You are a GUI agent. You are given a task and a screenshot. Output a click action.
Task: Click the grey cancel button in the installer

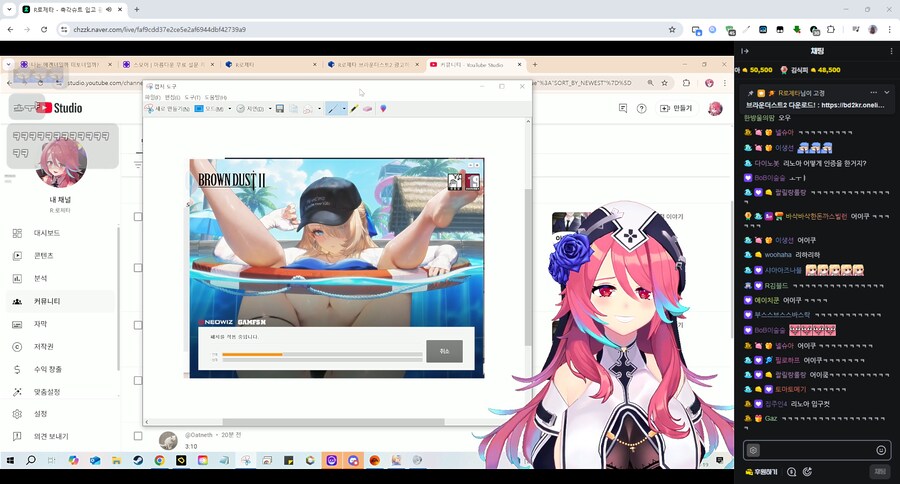point(444,351)
